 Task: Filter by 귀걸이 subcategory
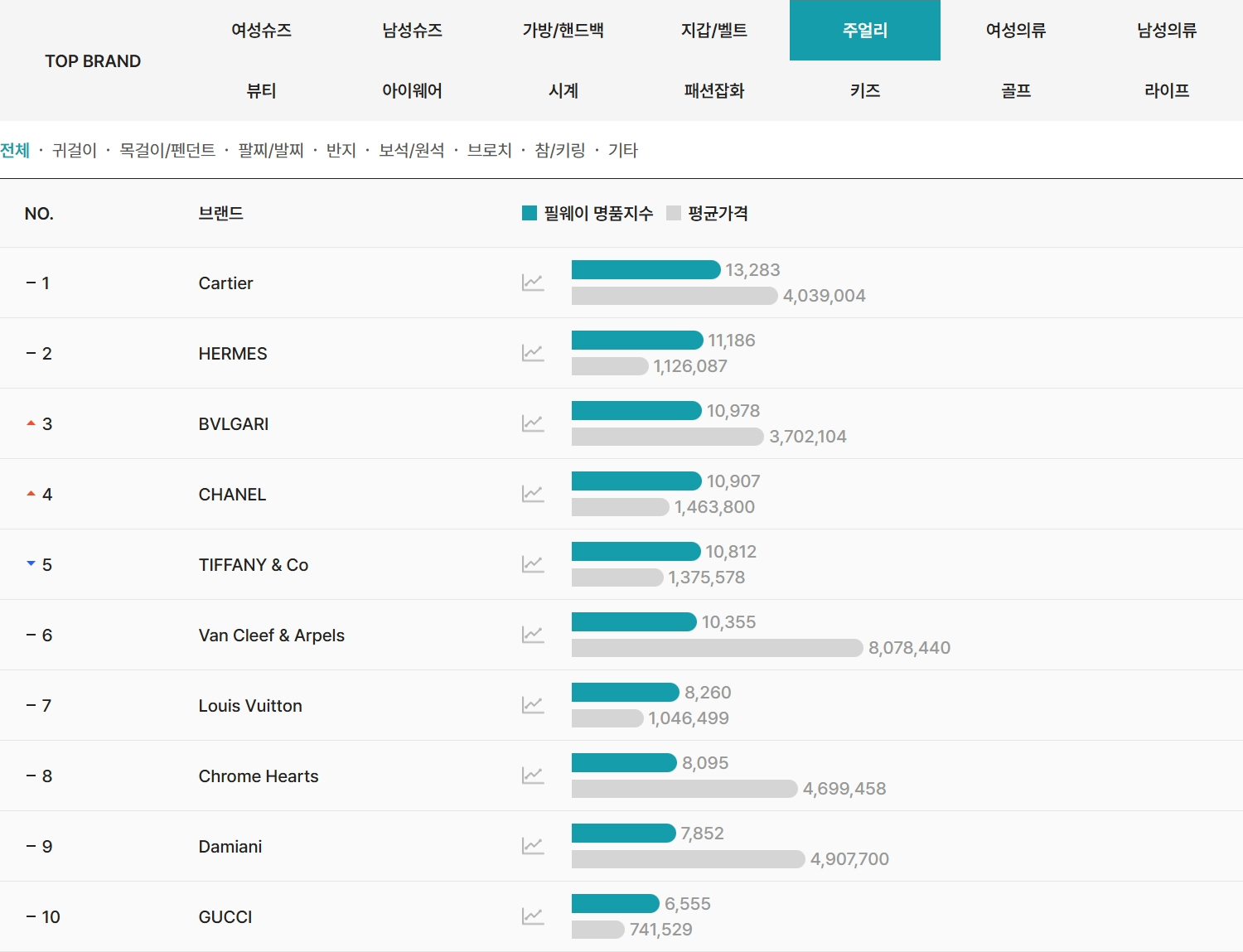pos(75,150)
